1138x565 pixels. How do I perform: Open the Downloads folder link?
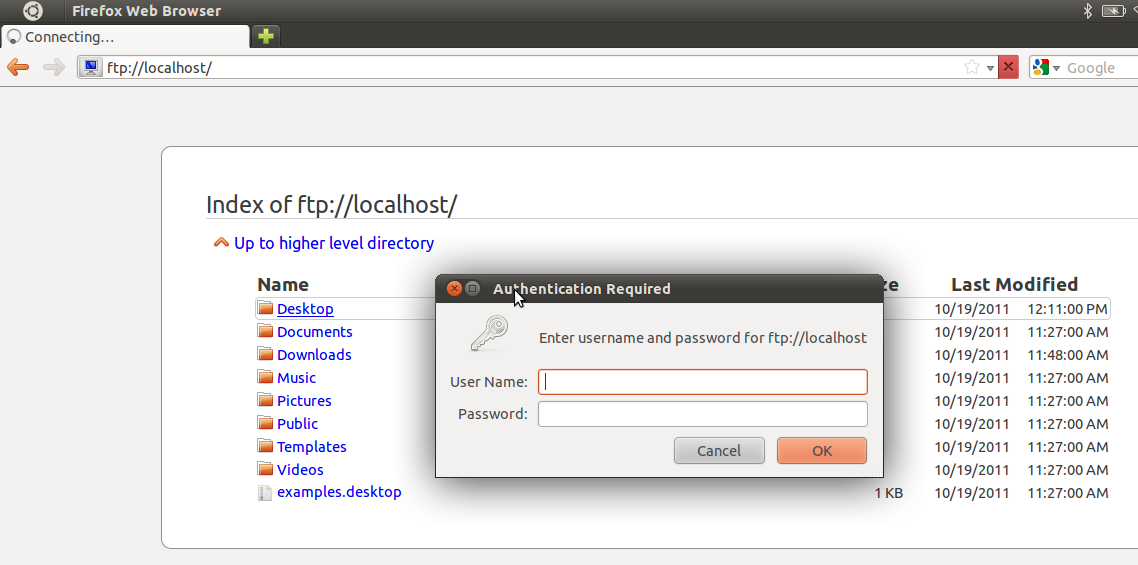coord(314,355)
